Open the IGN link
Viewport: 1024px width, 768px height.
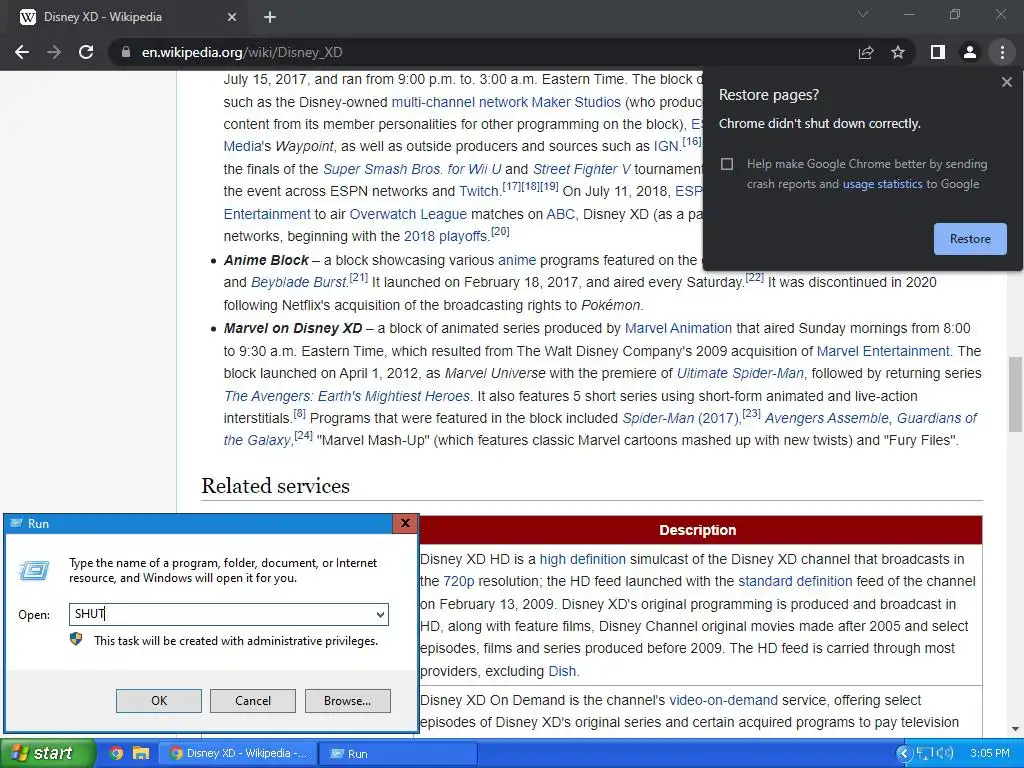tap(666, 146)
